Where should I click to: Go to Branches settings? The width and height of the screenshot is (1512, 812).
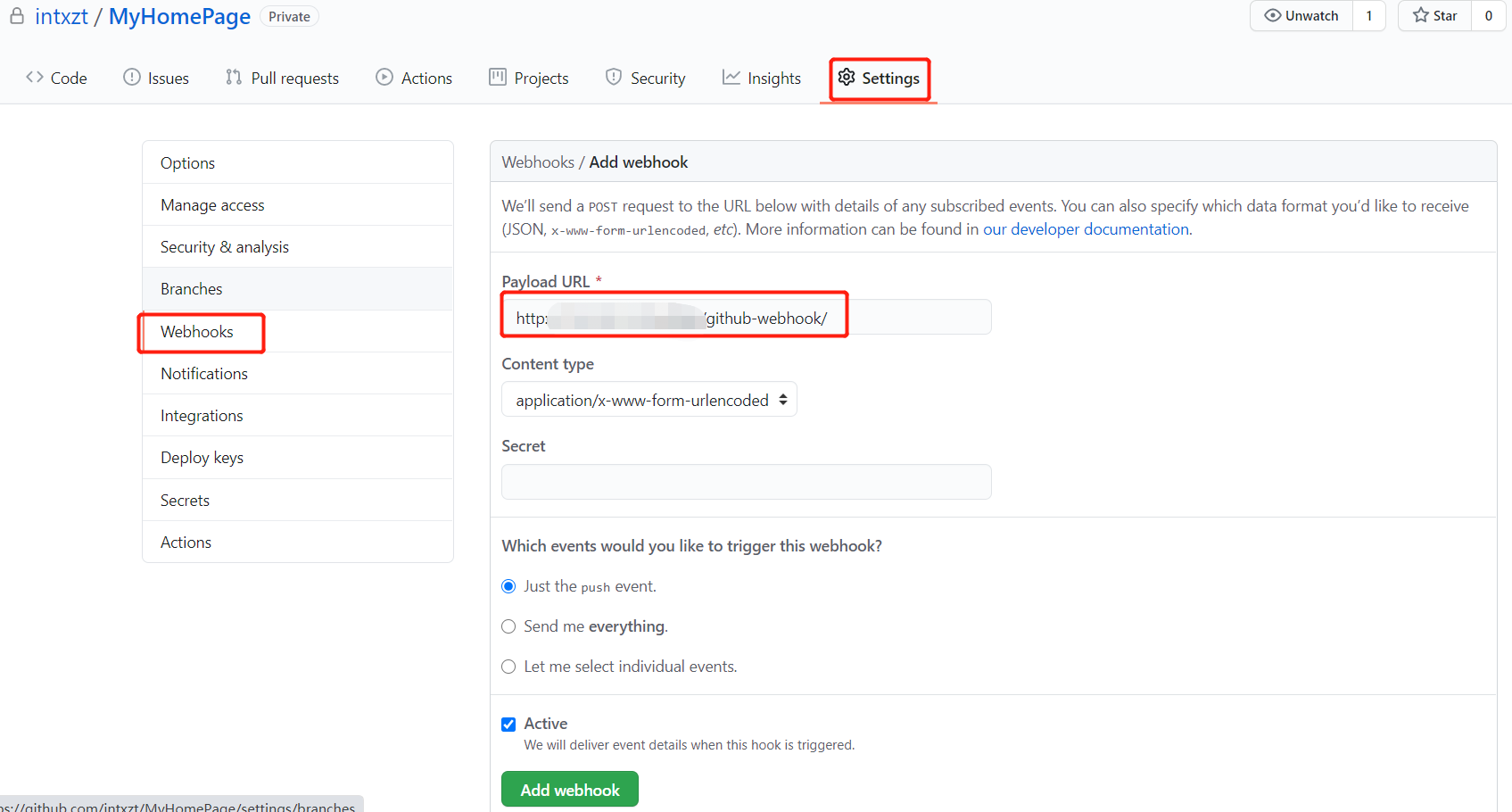(298, 288)
